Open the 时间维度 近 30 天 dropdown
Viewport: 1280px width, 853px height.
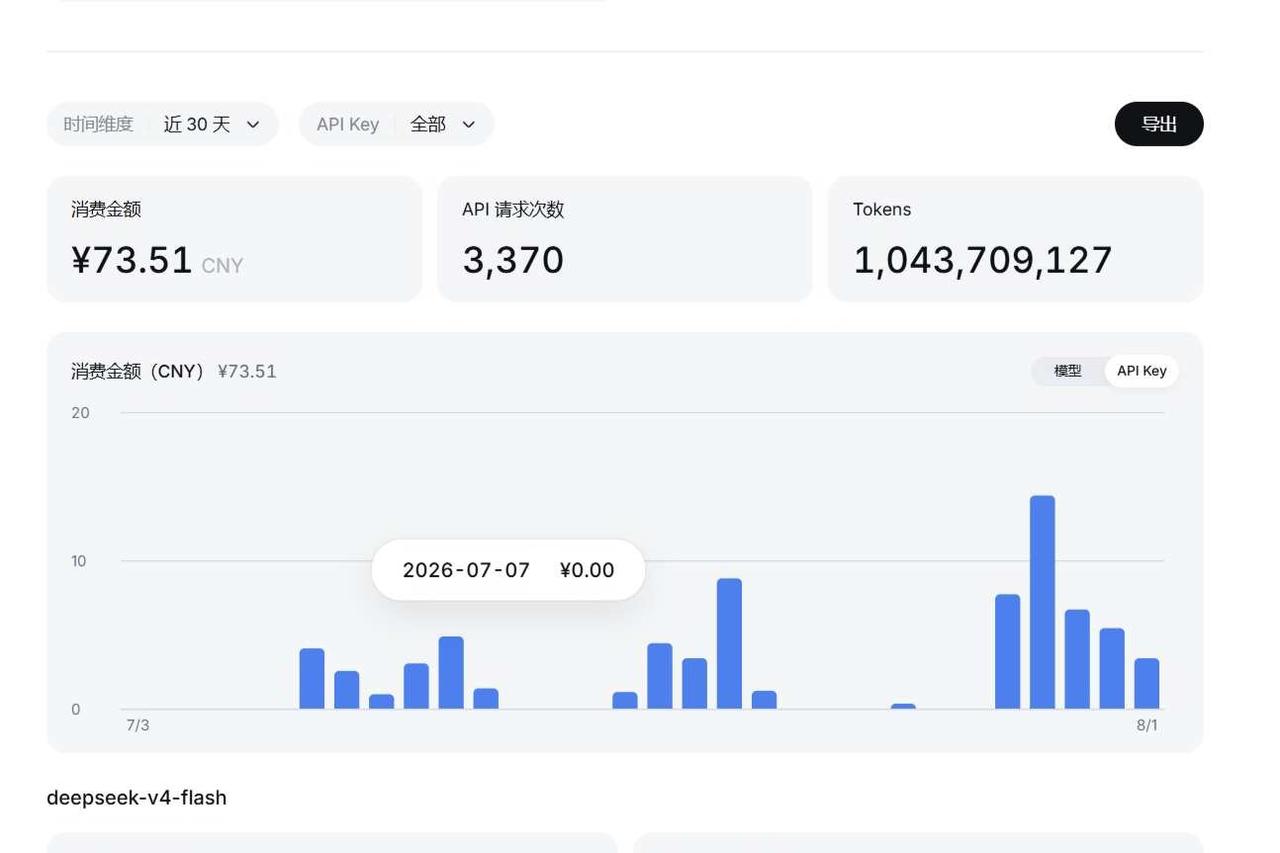pos(162,124)
